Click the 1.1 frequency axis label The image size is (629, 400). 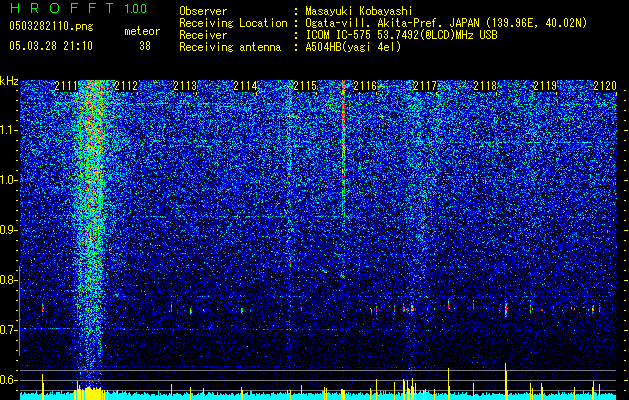point(9,130)
